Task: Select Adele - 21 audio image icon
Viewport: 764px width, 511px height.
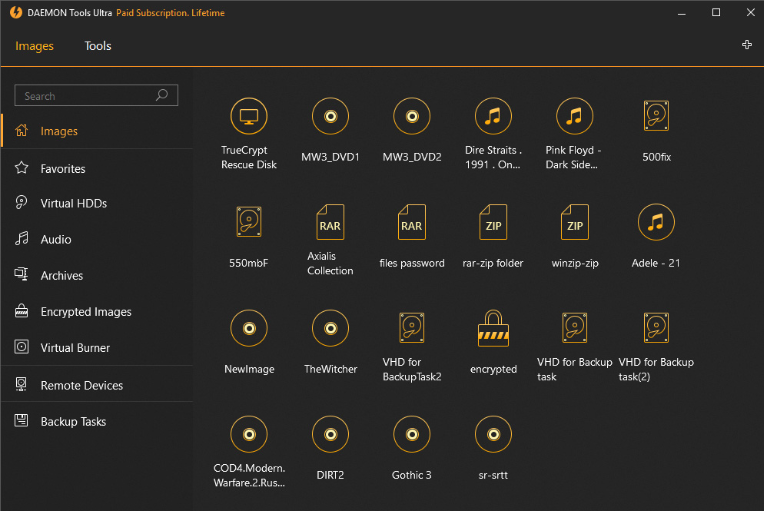Action: point(656,222)
